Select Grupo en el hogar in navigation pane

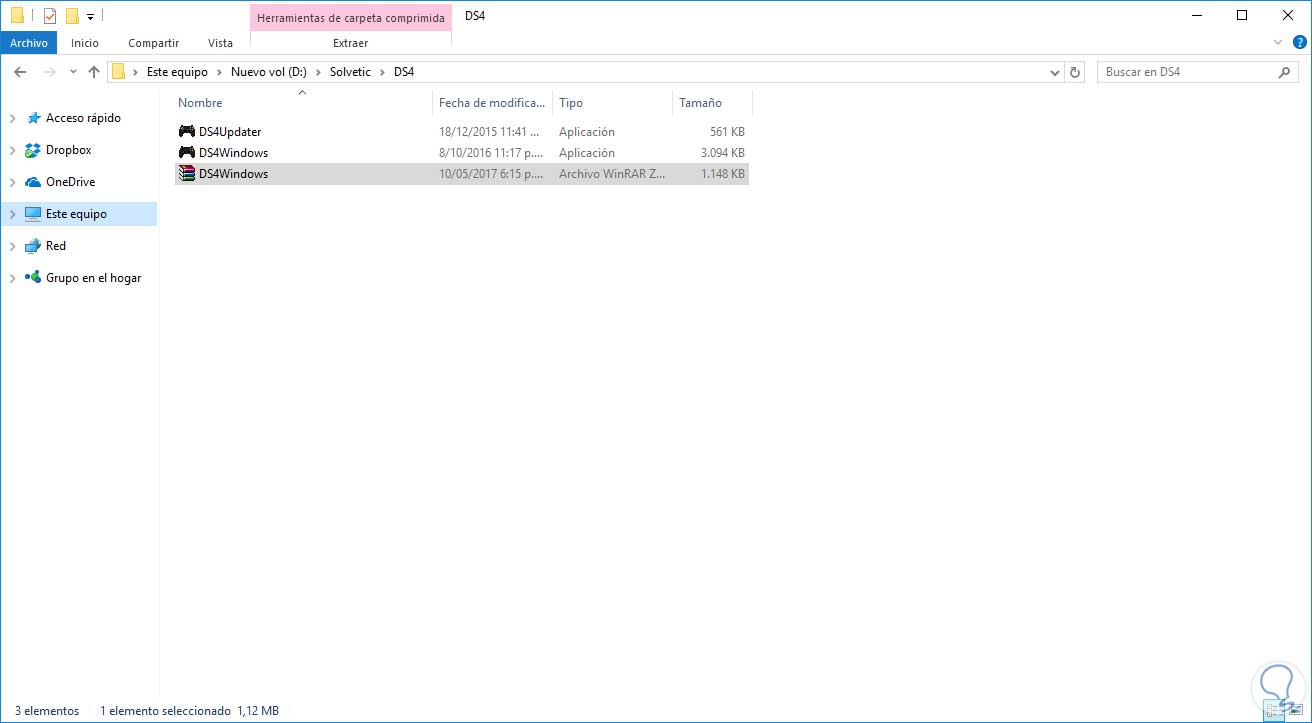(94, 278)
